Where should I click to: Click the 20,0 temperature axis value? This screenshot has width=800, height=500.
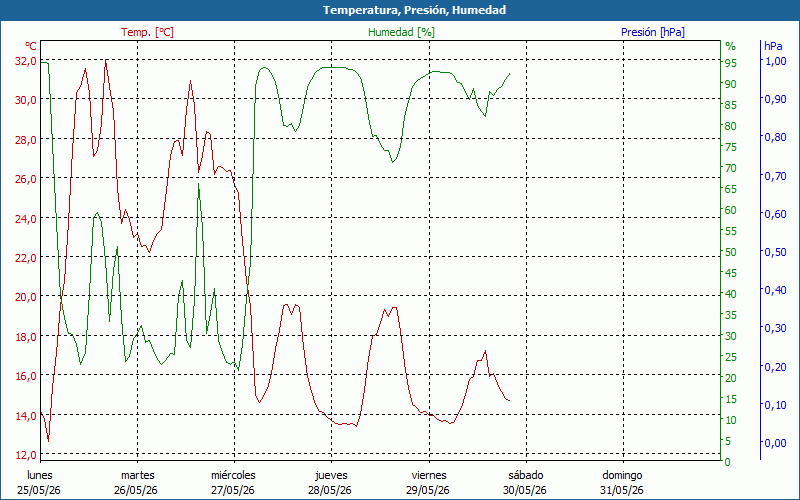coord(26,297)
